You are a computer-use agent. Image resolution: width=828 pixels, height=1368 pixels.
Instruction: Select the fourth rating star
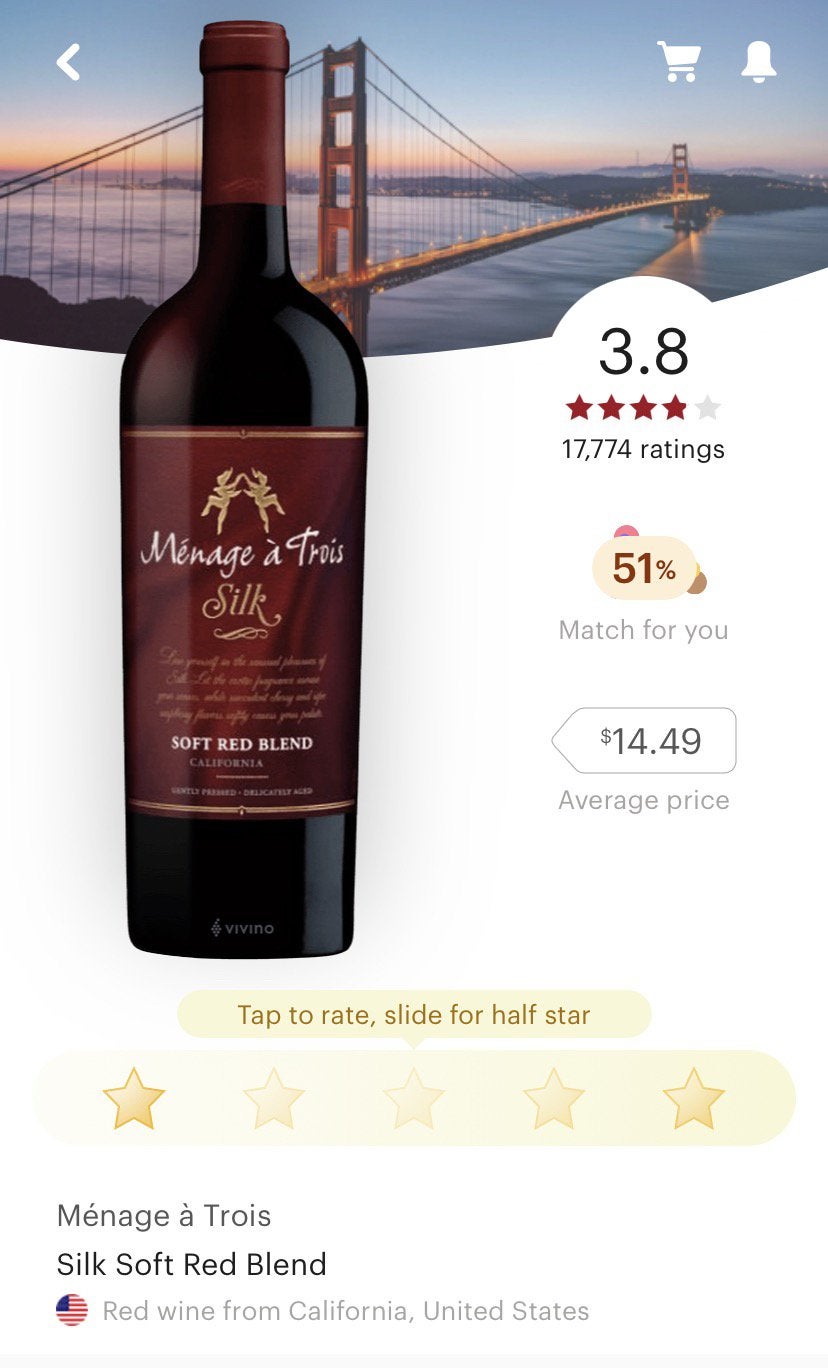(554, 1098)
